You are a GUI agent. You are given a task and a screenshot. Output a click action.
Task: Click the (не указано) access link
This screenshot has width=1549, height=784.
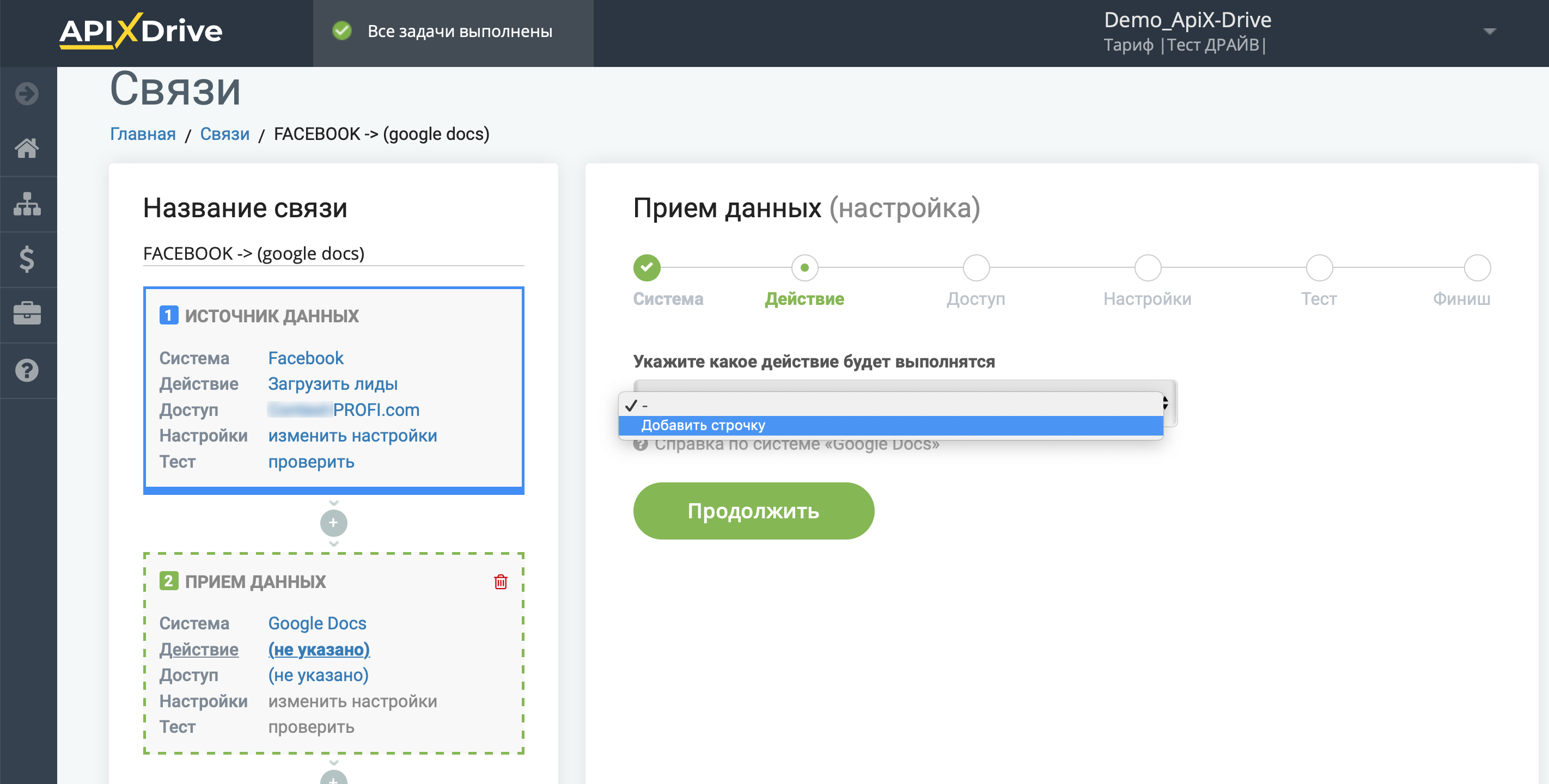(318, 675)
